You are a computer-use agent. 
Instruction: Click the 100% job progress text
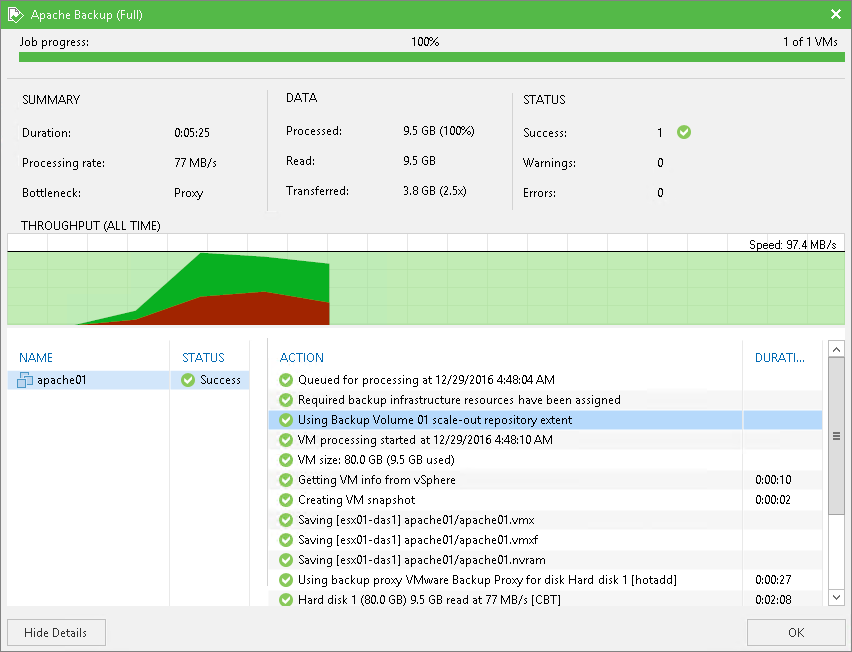tap(425, 42)
